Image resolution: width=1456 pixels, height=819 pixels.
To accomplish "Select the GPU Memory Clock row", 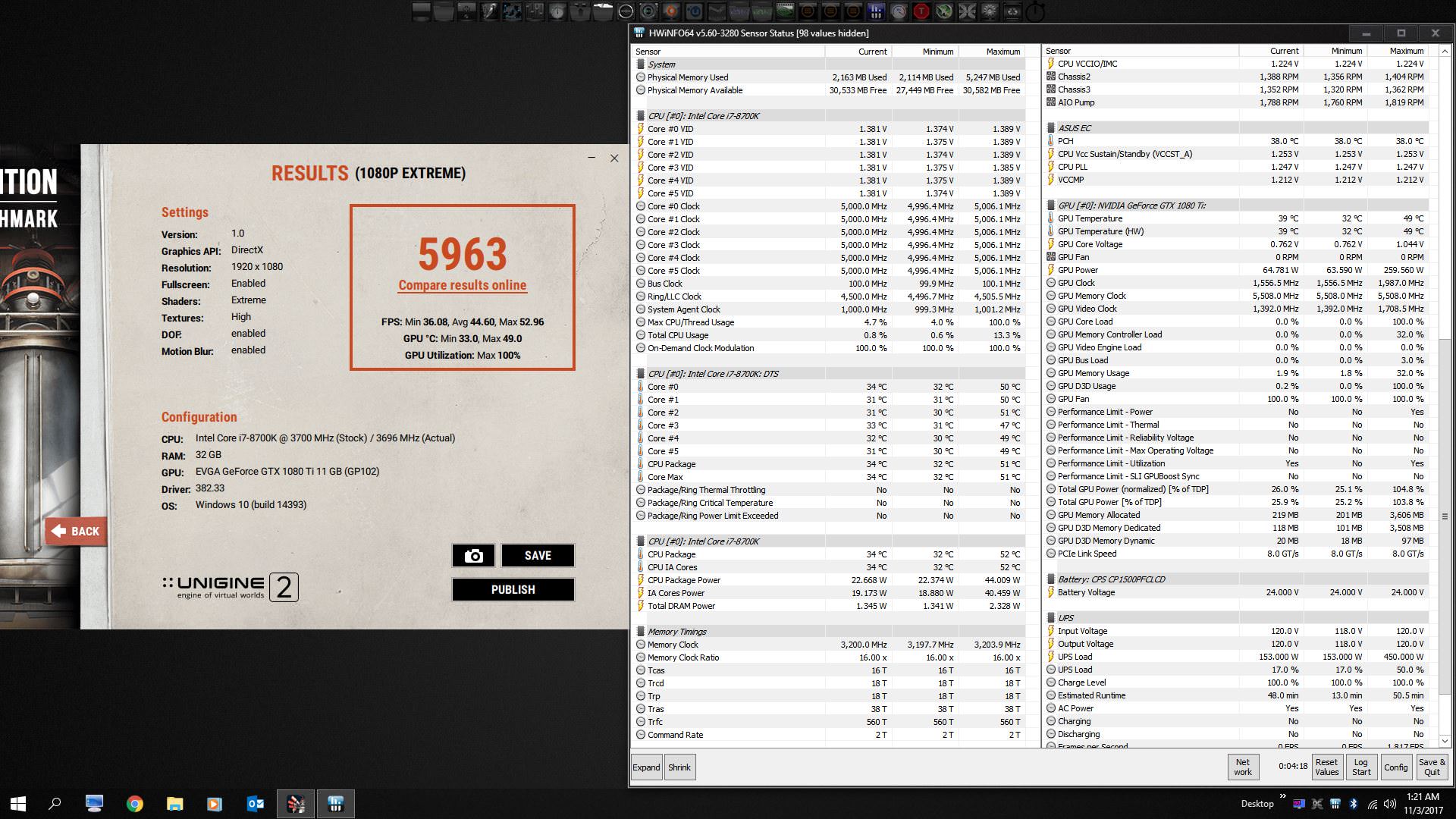I will point(1238,296).
